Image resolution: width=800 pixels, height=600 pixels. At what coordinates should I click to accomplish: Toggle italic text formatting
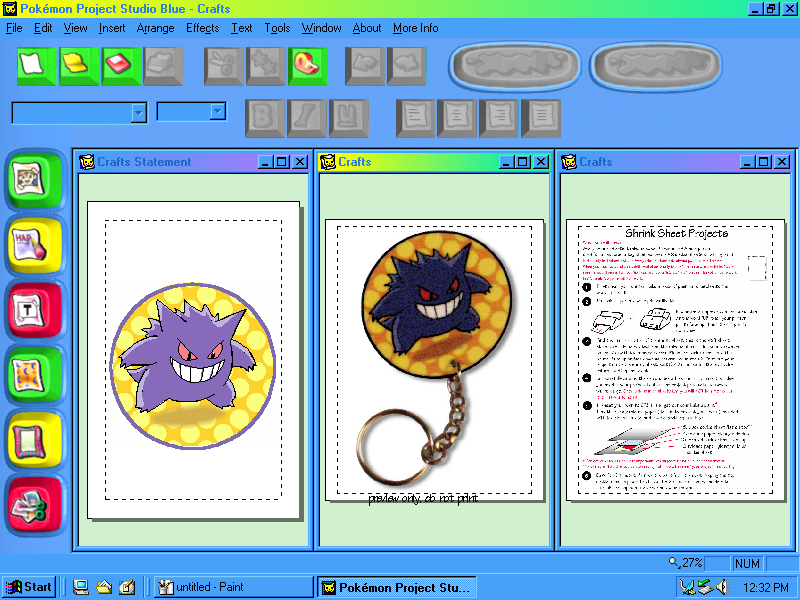coord(304,113)
